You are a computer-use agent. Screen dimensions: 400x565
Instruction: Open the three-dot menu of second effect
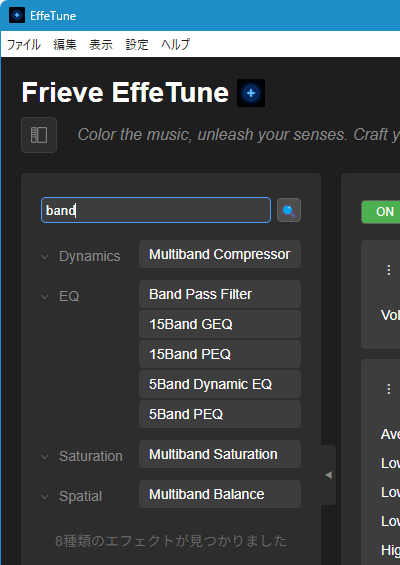(388, 389)
